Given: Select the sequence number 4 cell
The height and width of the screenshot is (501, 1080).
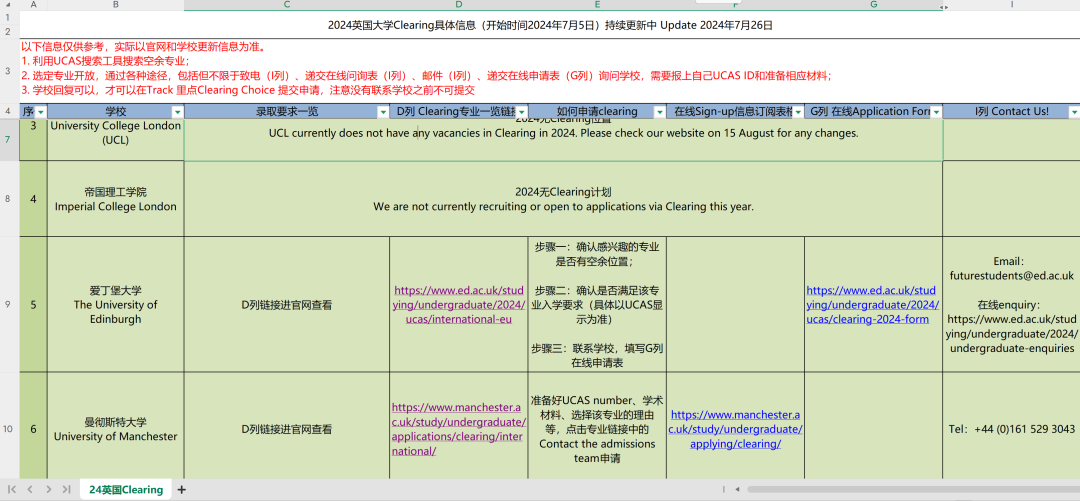Looking at the screenshot, I should (x=33, y=198).
